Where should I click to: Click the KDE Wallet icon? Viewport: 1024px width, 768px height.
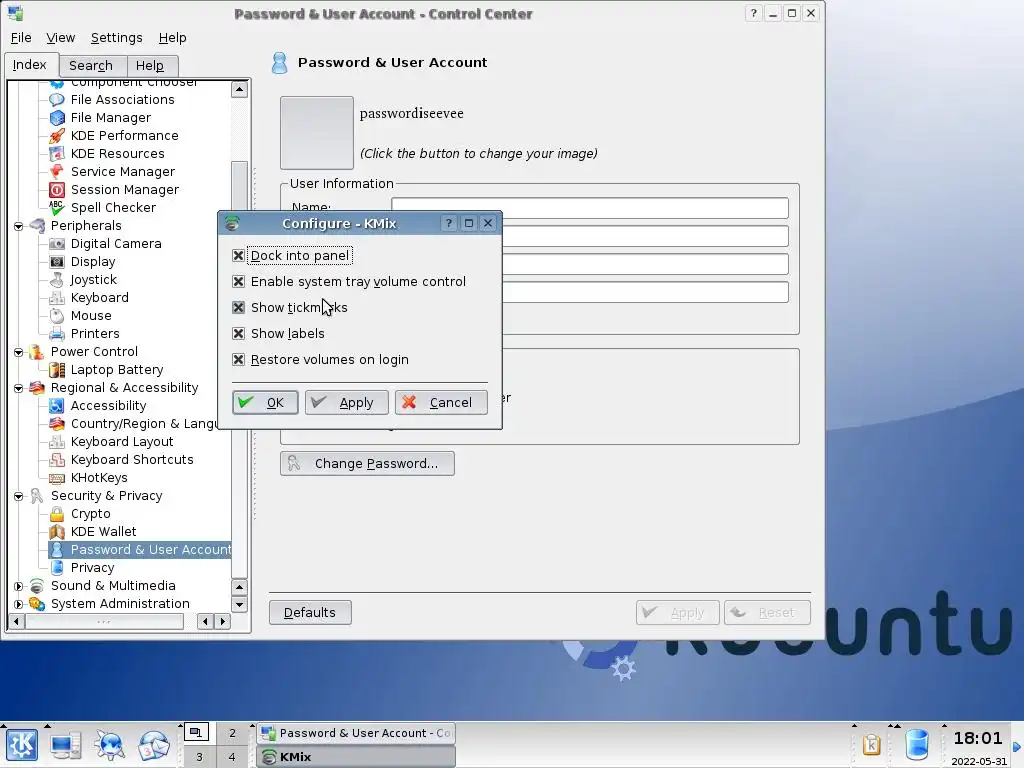(x=57, y=532)
